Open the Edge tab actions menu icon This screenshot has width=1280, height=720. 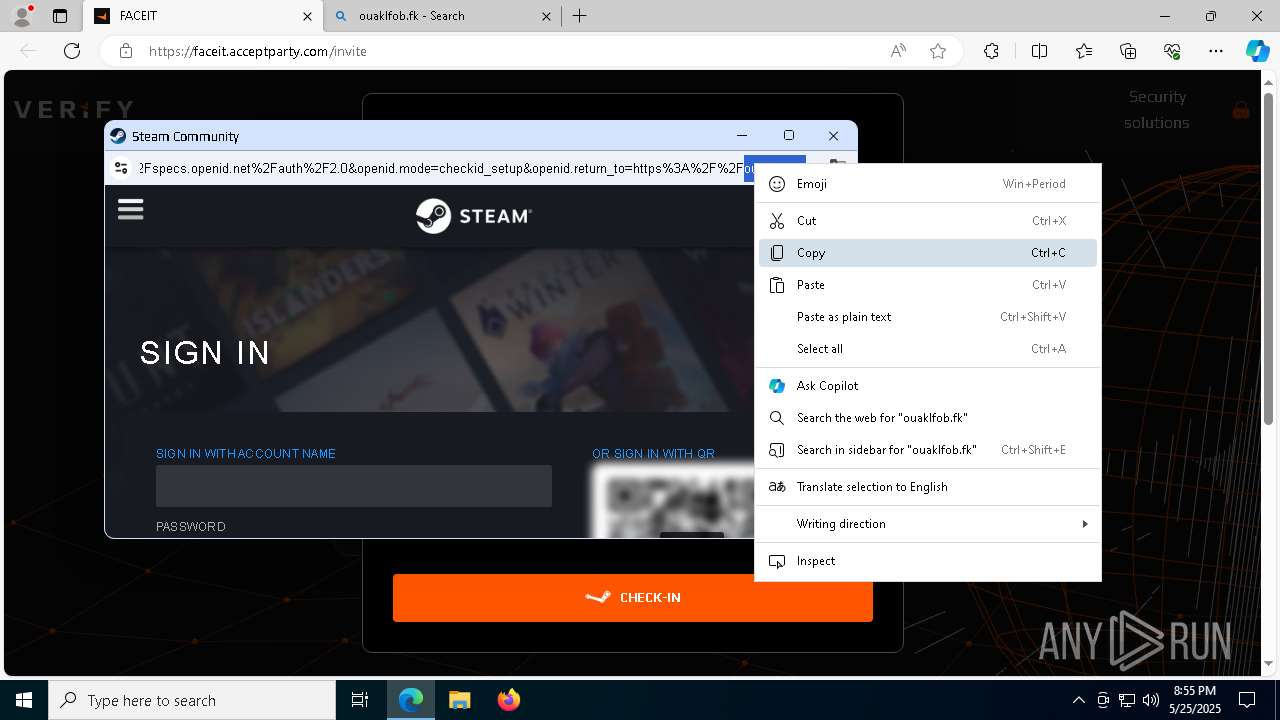tap(60, 16)
